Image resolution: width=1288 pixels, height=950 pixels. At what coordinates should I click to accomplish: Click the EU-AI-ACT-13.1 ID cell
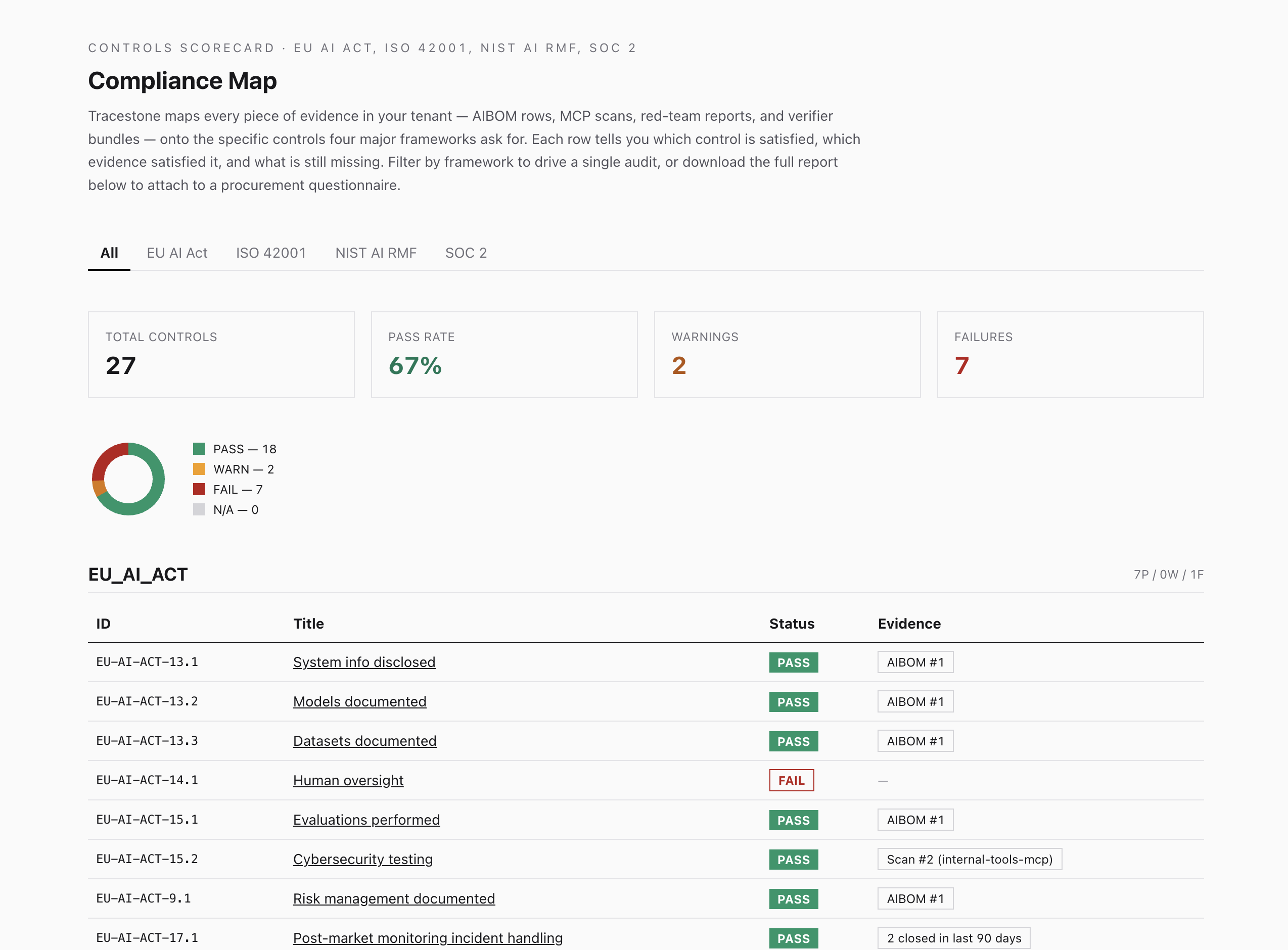(x=147, y=662)
